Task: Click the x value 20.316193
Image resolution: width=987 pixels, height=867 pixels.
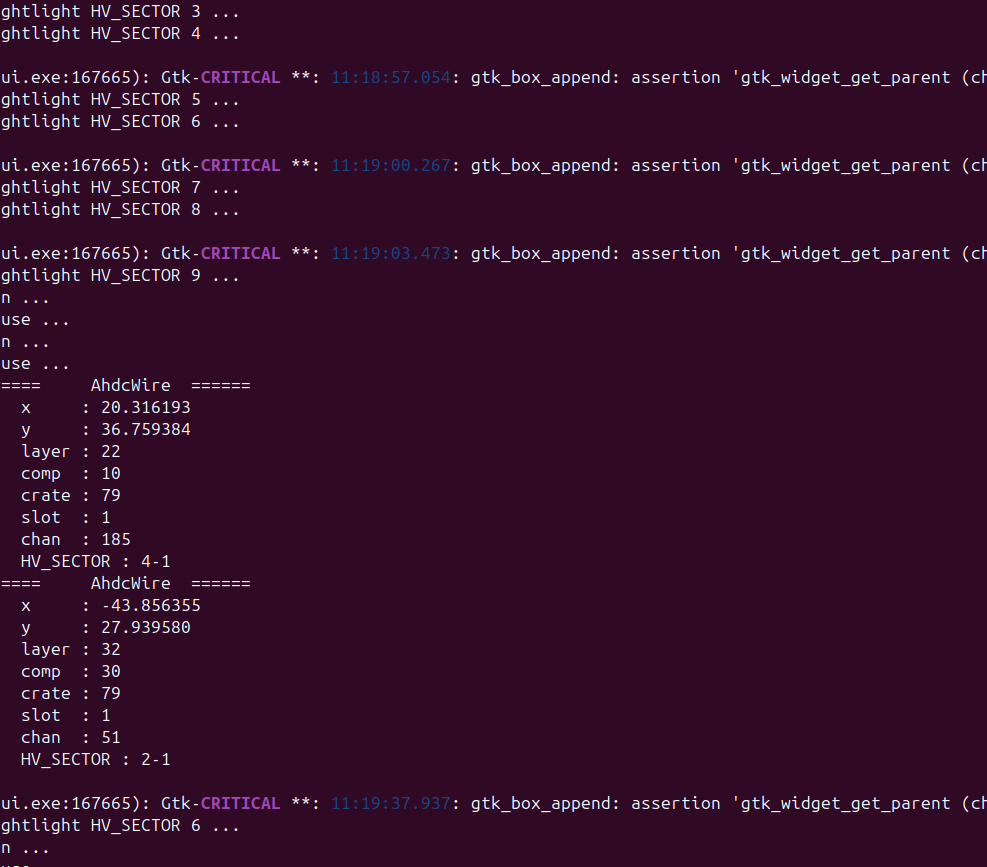Action: (x=145, y=407)
